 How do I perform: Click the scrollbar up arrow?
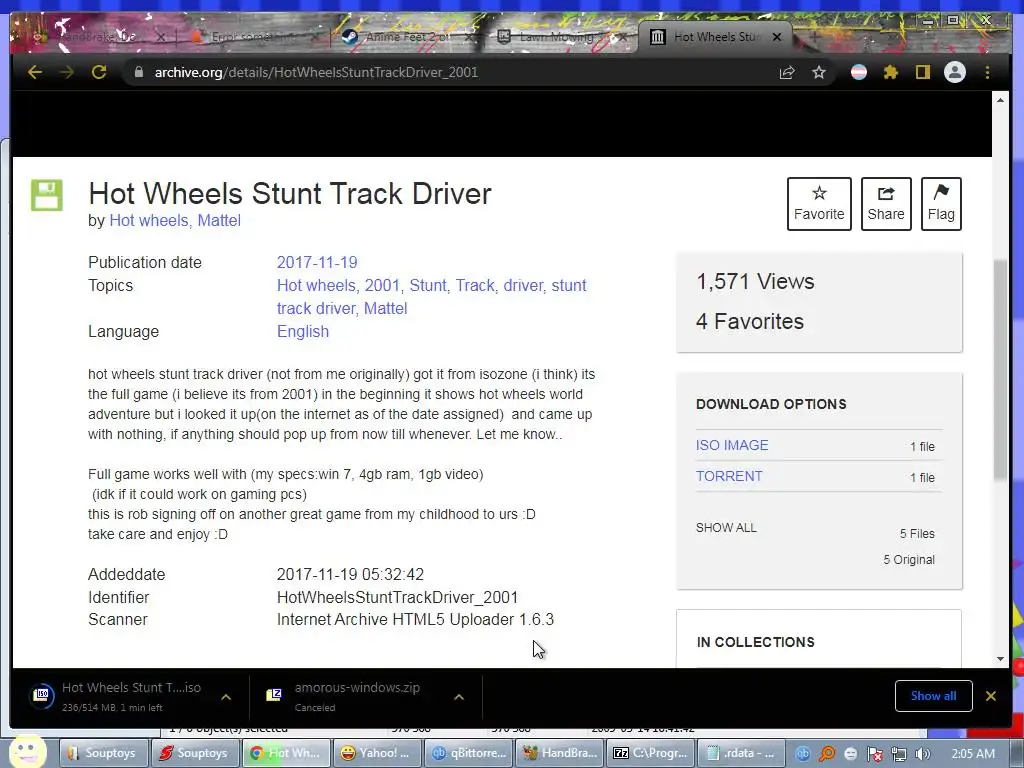pyautogui.click(x=1000, y=99)
